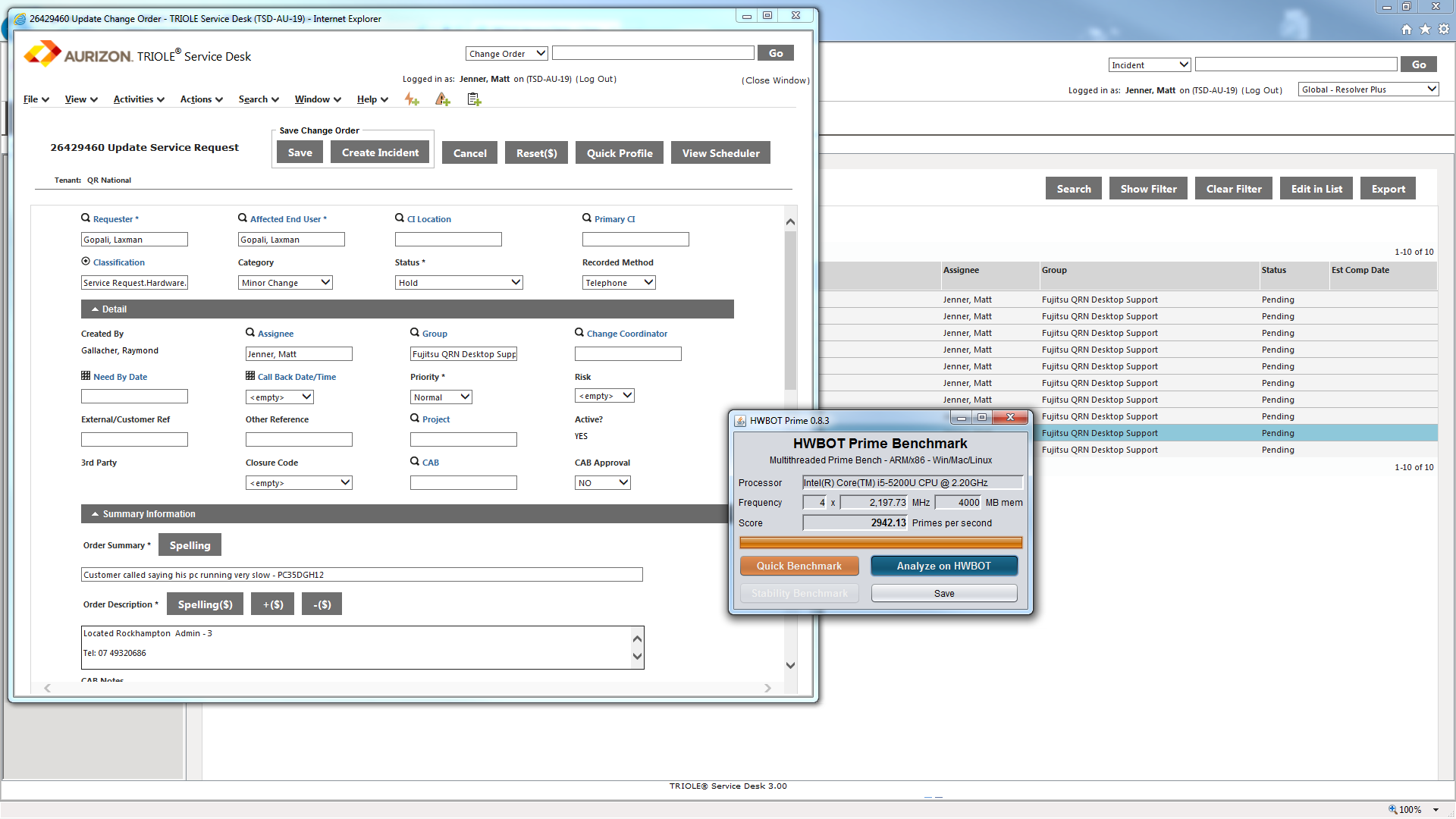Open the Incident search type dropdown in background window
Image resolution: width=1456 pixels, height=819 pixels.
tap(1150, 65)
